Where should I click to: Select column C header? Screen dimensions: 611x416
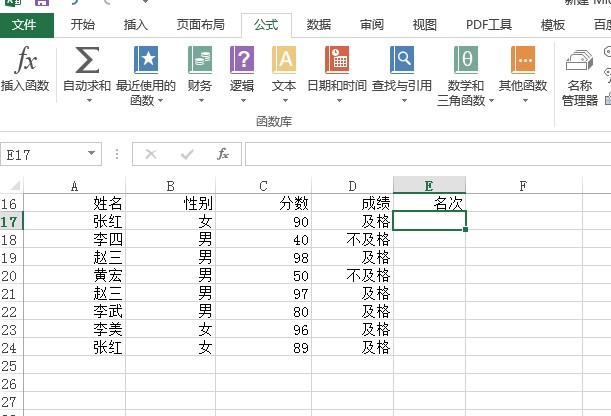click(263, 185)
